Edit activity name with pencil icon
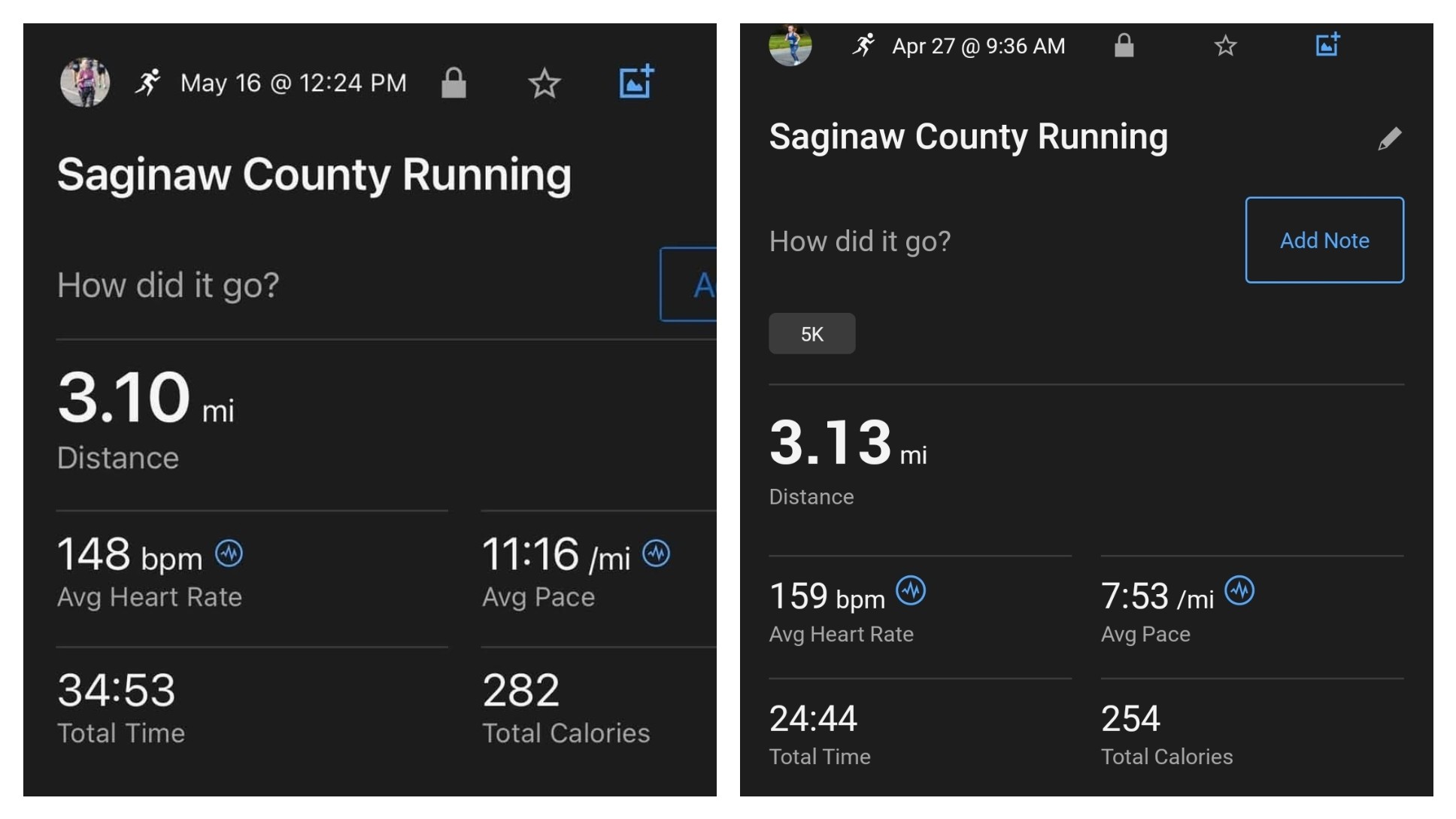The image size is (1456, 819). click(1389, 138)
